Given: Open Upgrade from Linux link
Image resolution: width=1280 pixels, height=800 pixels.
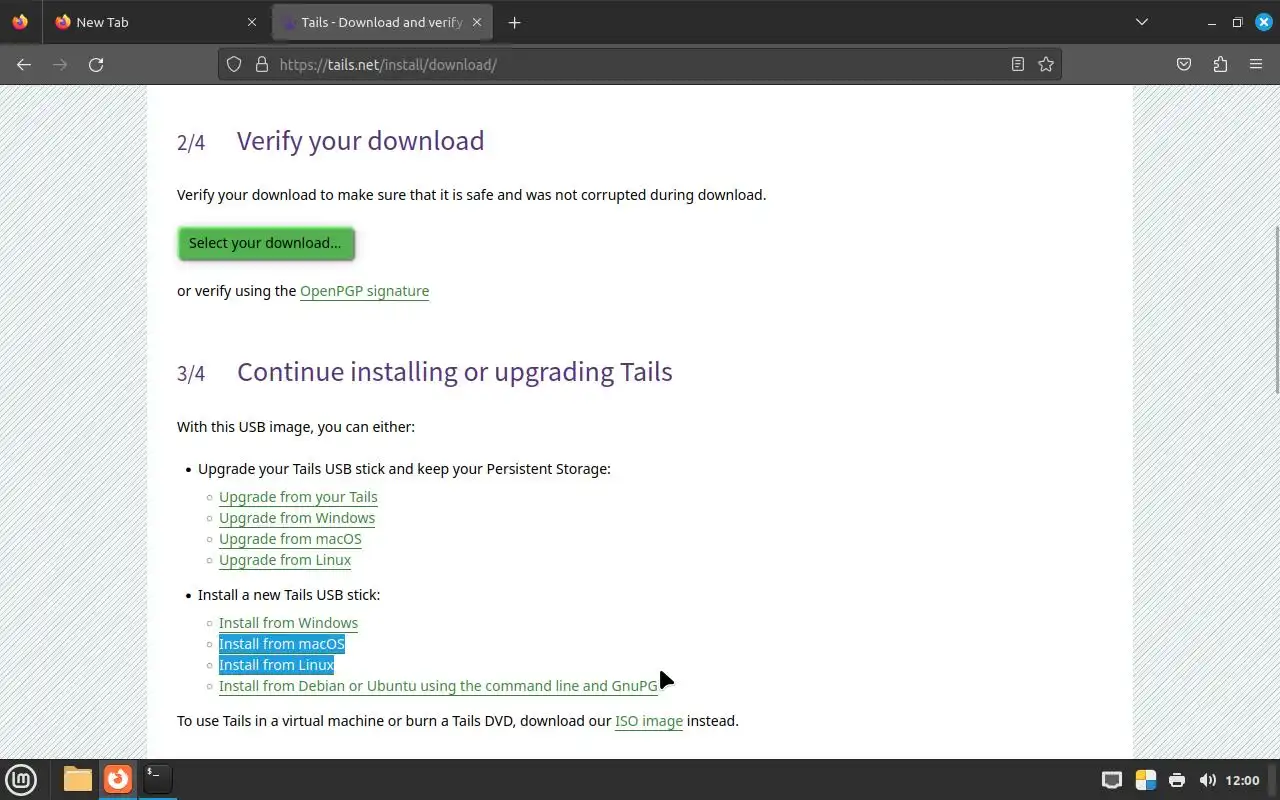Looking at the screenshot, I should [285, 560].
